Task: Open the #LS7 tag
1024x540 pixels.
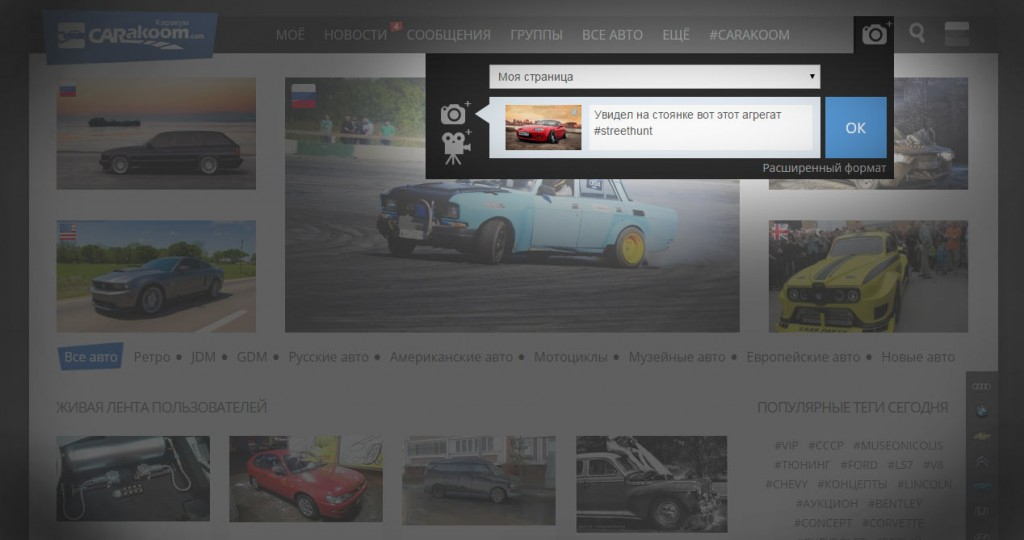Action: pyautogui.click(x=900, y=465)
